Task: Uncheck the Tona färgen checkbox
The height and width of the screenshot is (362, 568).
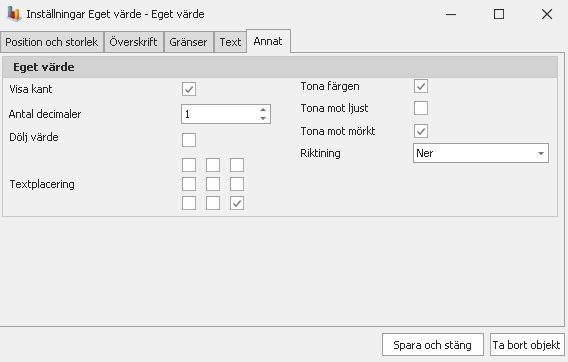Action: click(x=421, y=86)
